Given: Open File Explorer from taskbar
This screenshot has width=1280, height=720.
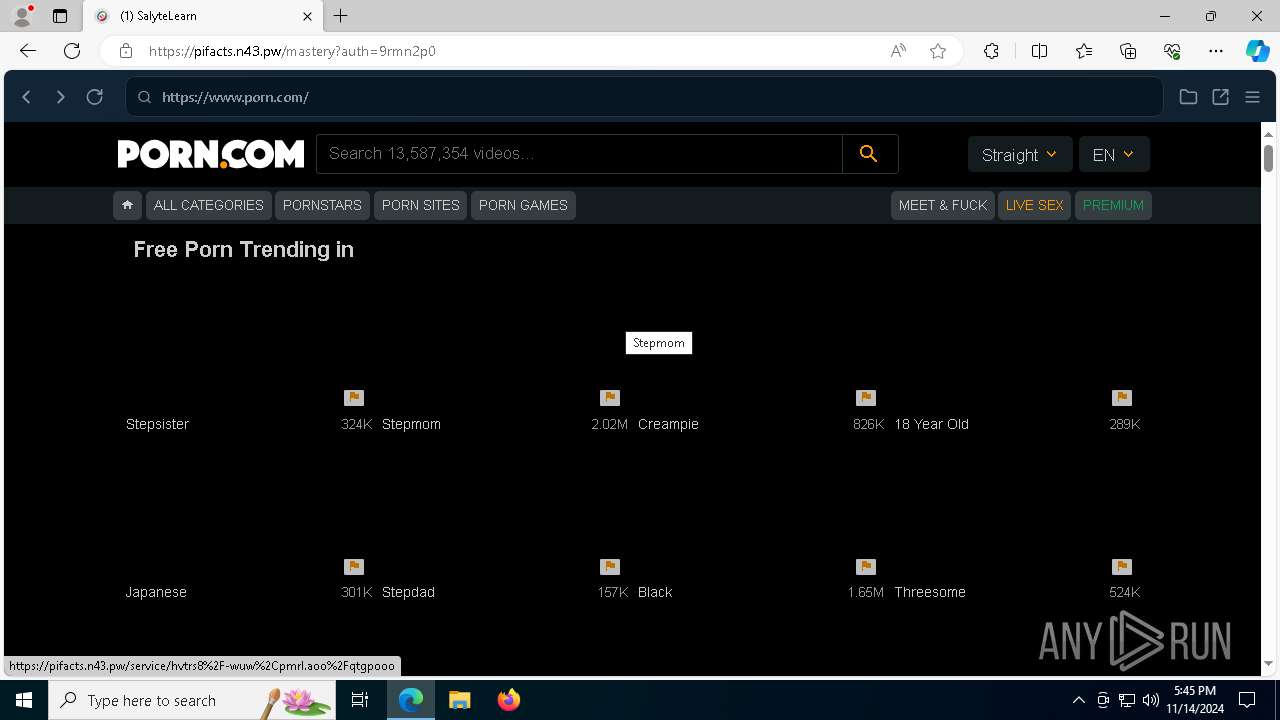Looking at the screenshot, I should (x=460, y=700).
